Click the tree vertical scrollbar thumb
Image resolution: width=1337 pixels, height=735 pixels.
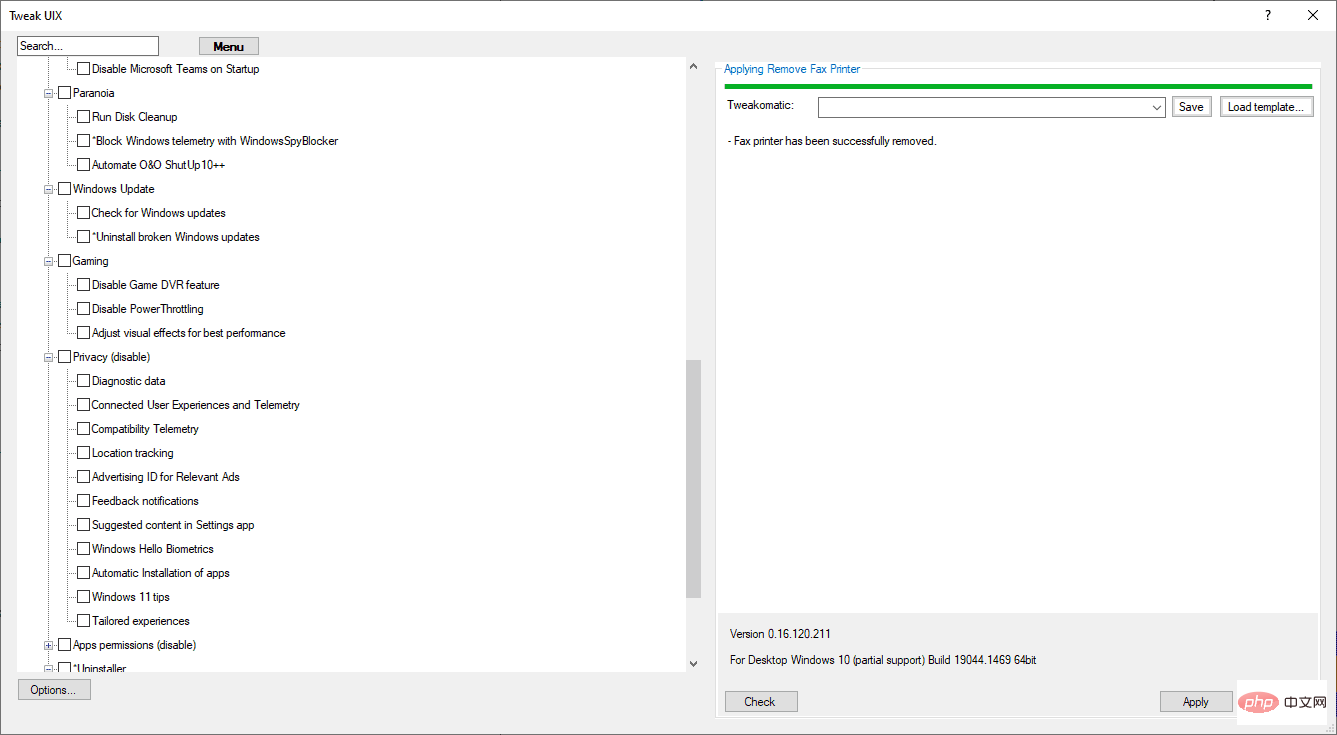point(694,479)
